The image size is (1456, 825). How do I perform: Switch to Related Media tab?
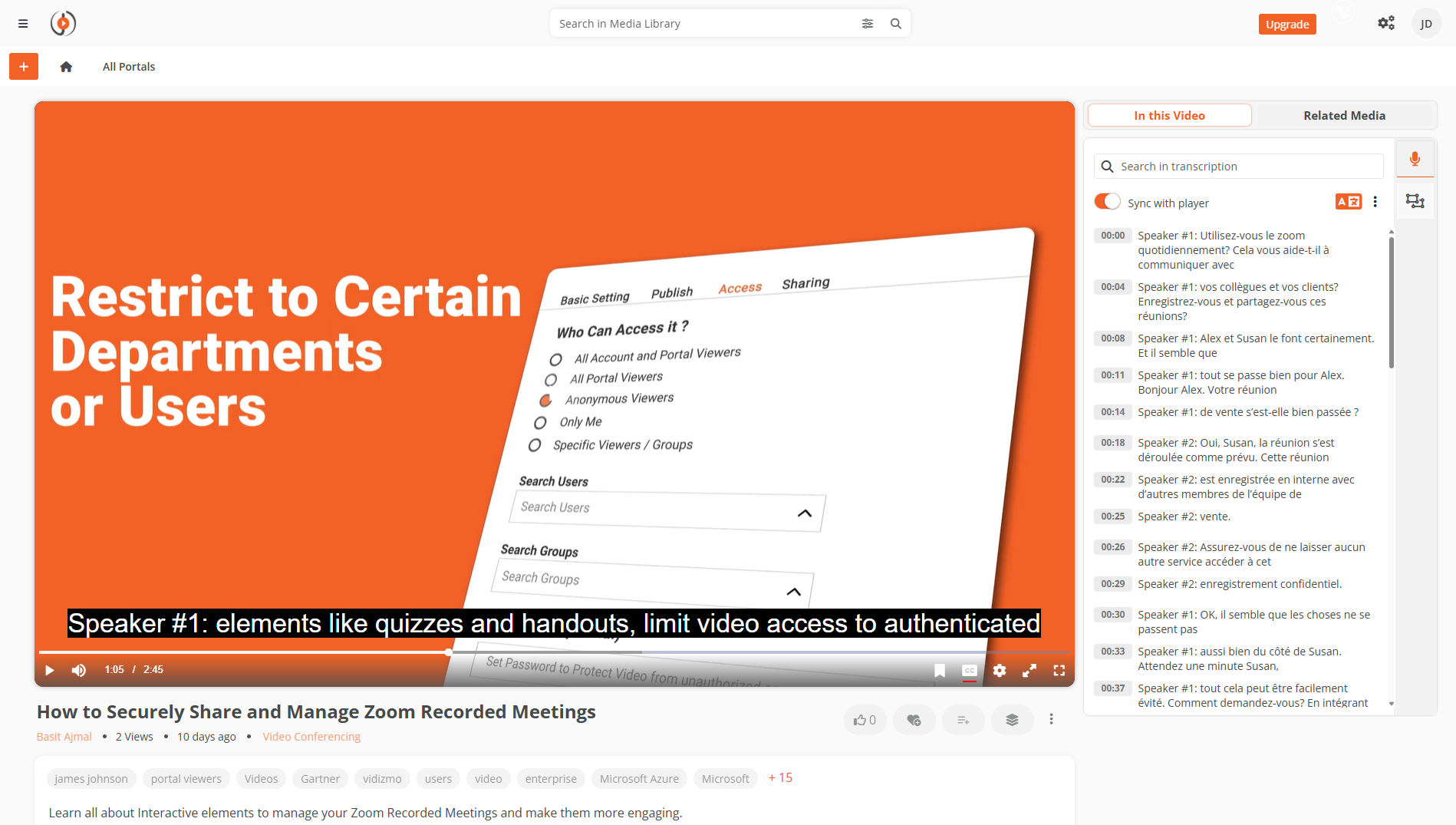1344,116
